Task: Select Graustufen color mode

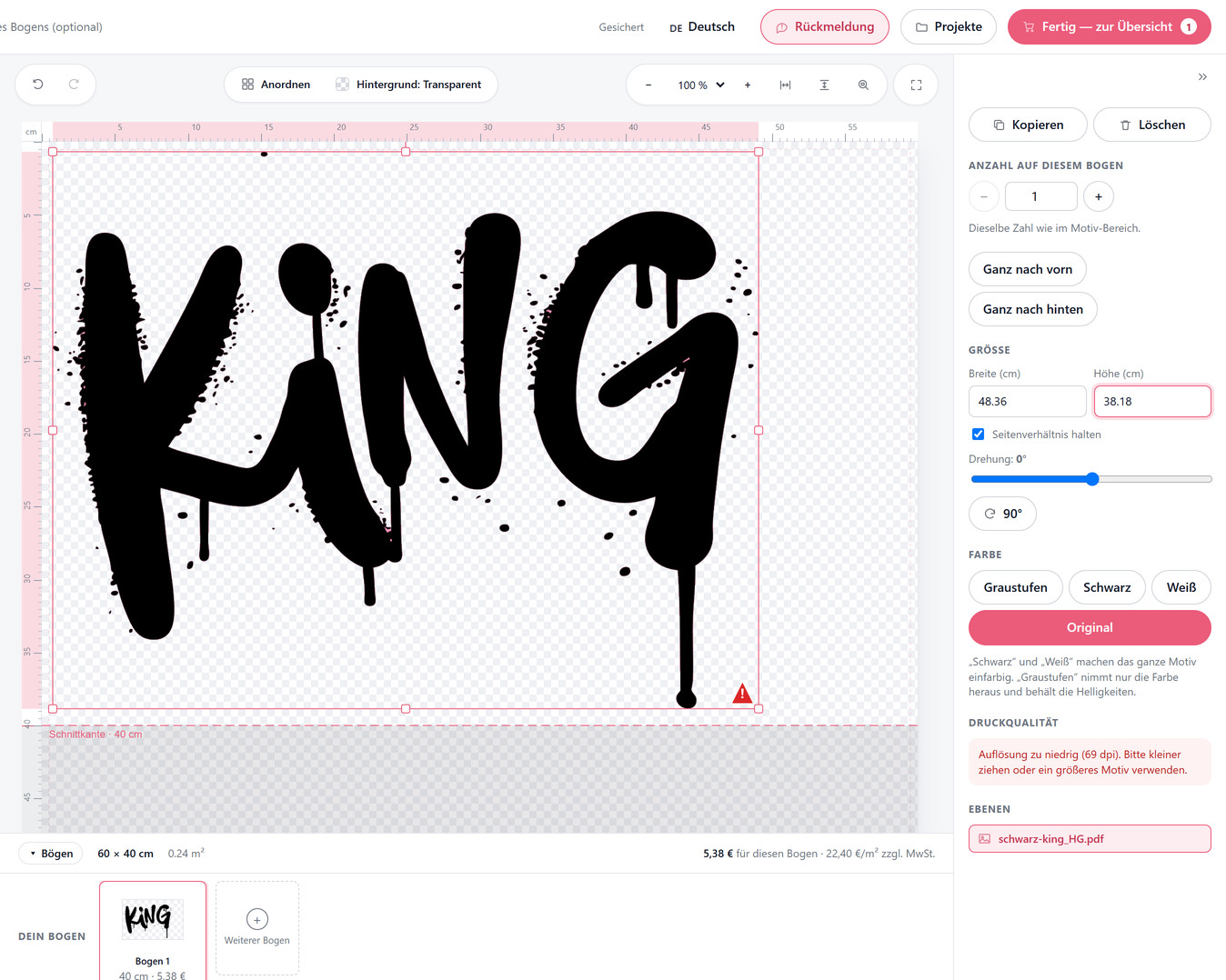Action: tap(1016, 587)
